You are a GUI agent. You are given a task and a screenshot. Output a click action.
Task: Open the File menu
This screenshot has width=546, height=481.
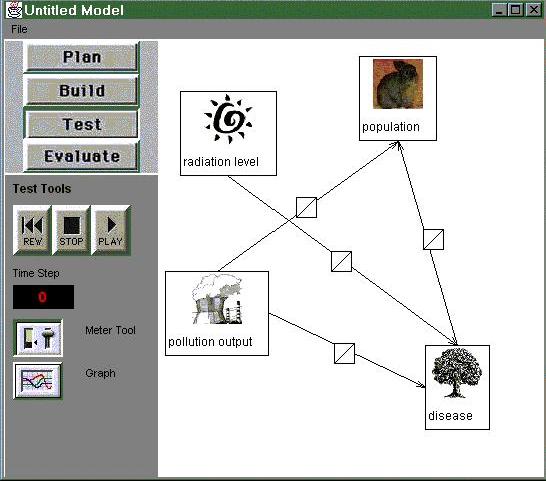click(19, 29)
